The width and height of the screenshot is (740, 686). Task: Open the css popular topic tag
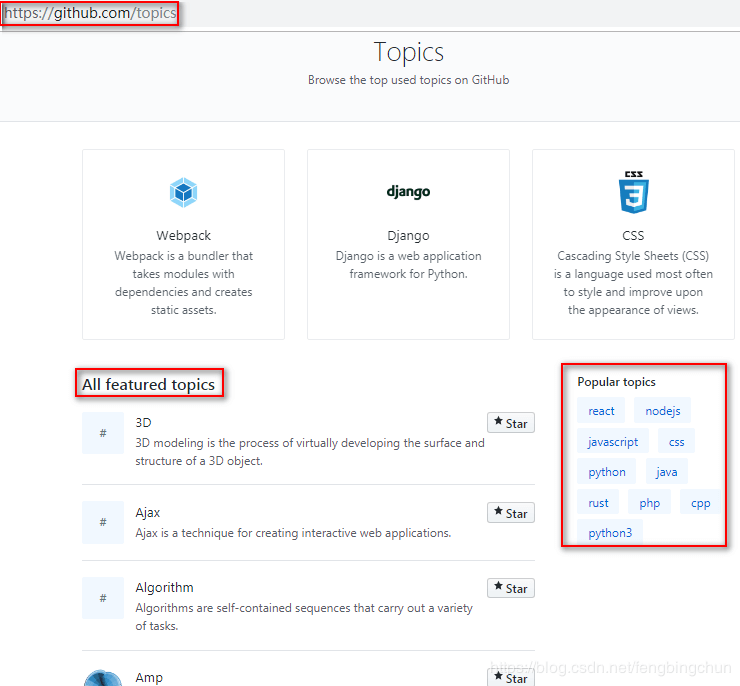click(x=676, y=442)
